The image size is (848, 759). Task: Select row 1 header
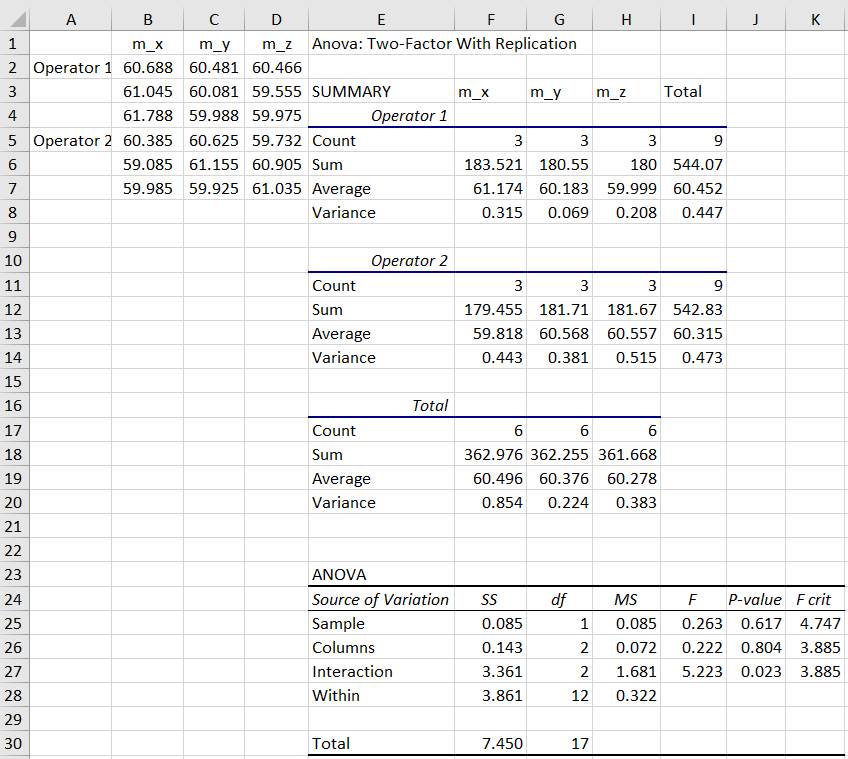14,43
